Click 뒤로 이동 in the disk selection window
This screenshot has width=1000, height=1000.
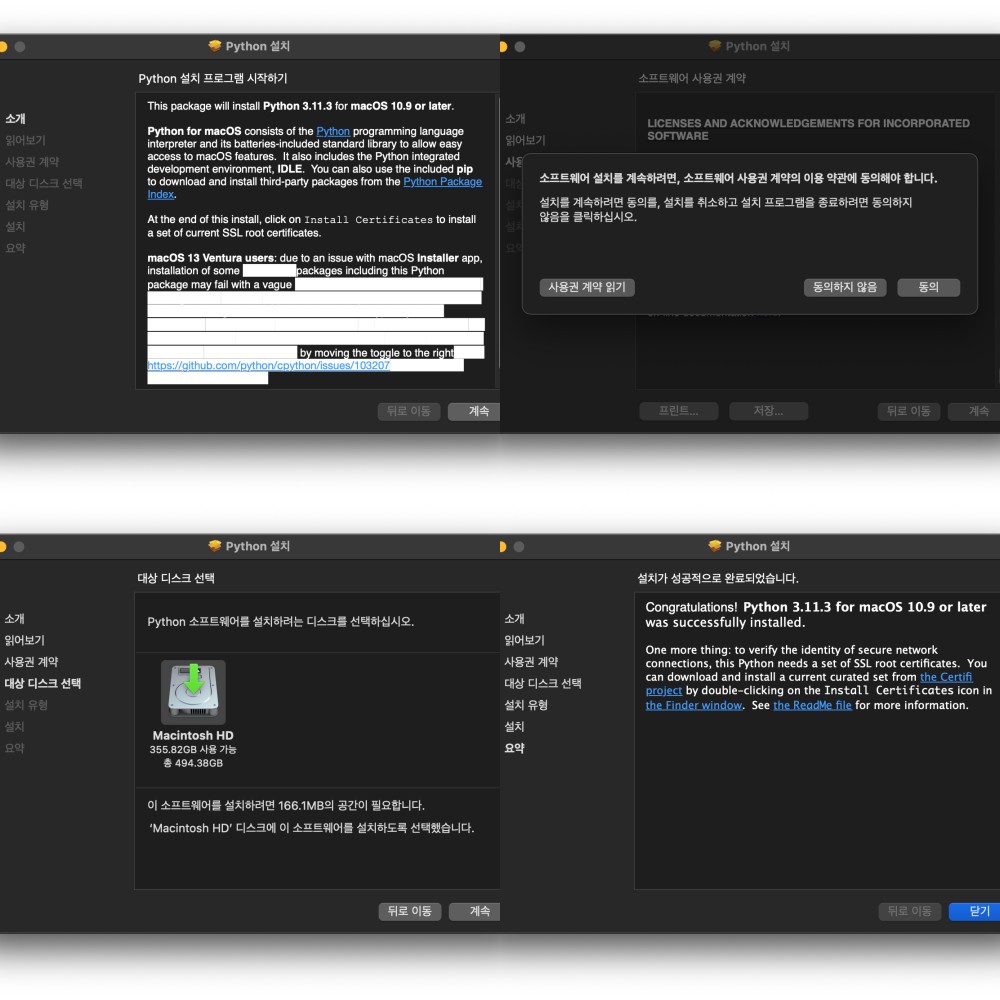409,911
